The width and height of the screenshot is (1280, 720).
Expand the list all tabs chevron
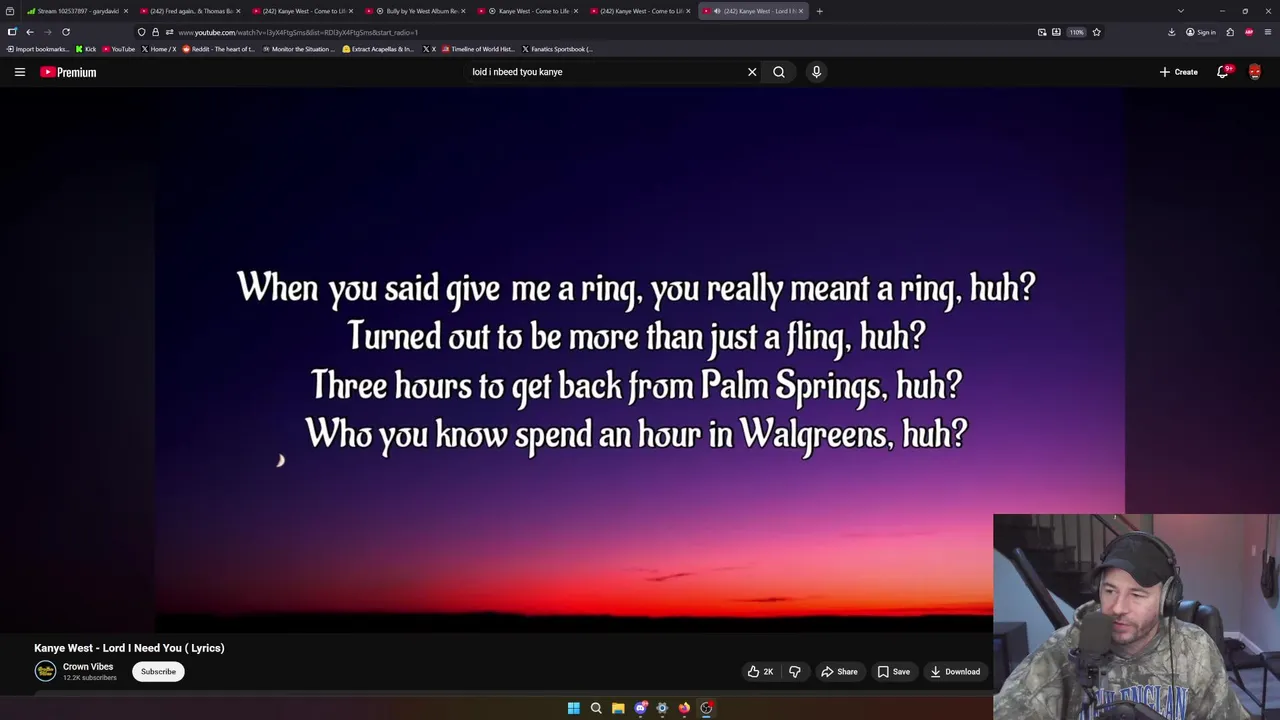click(1180, 11)
